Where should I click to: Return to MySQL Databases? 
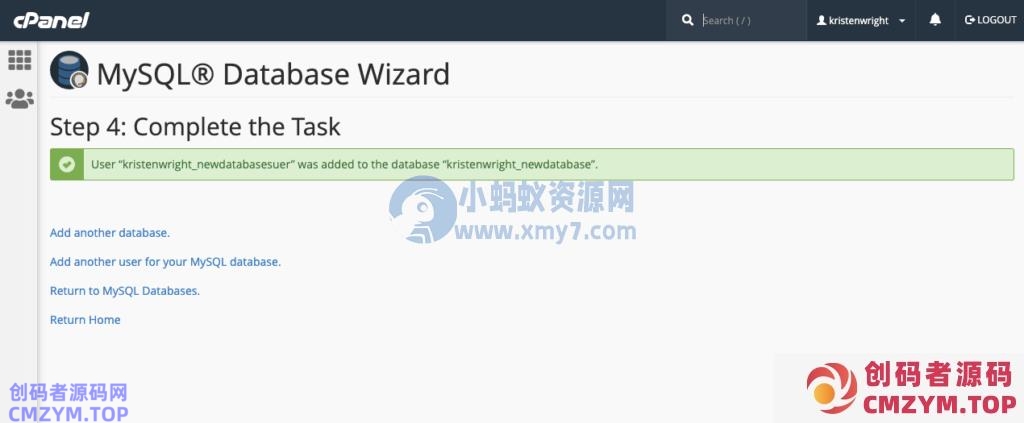125,291
